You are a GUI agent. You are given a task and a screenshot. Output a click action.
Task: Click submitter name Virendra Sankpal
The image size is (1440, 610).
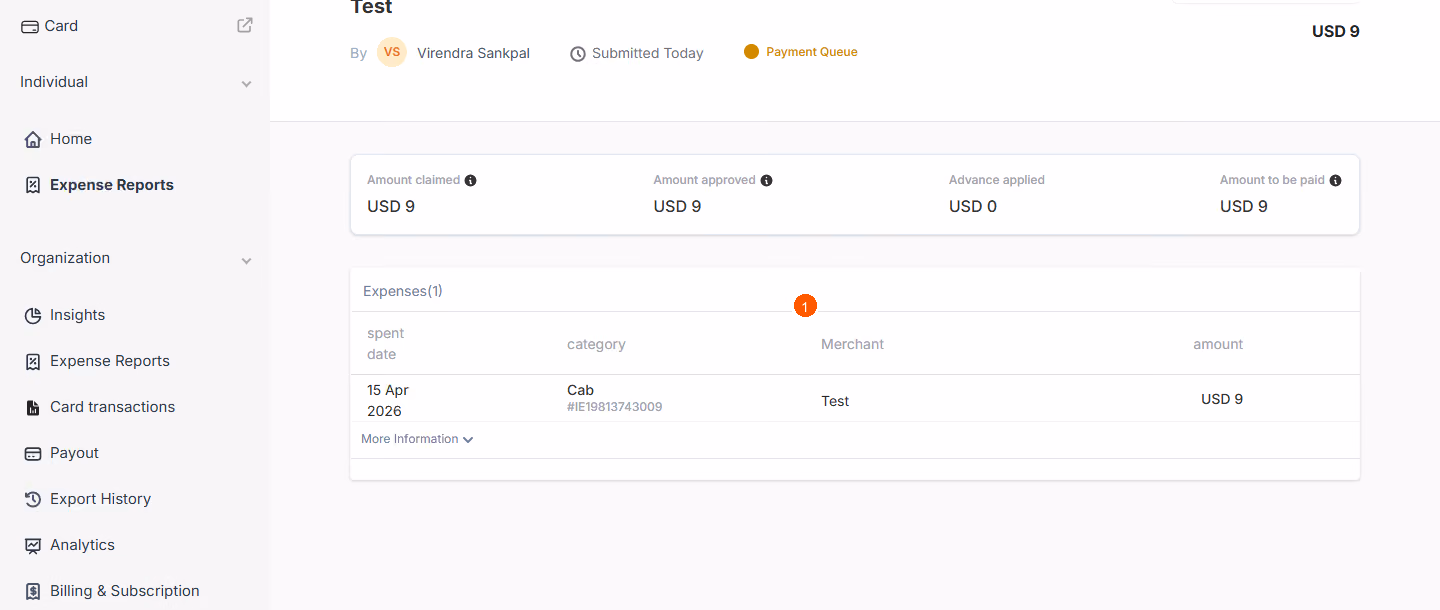click(473, 53)
